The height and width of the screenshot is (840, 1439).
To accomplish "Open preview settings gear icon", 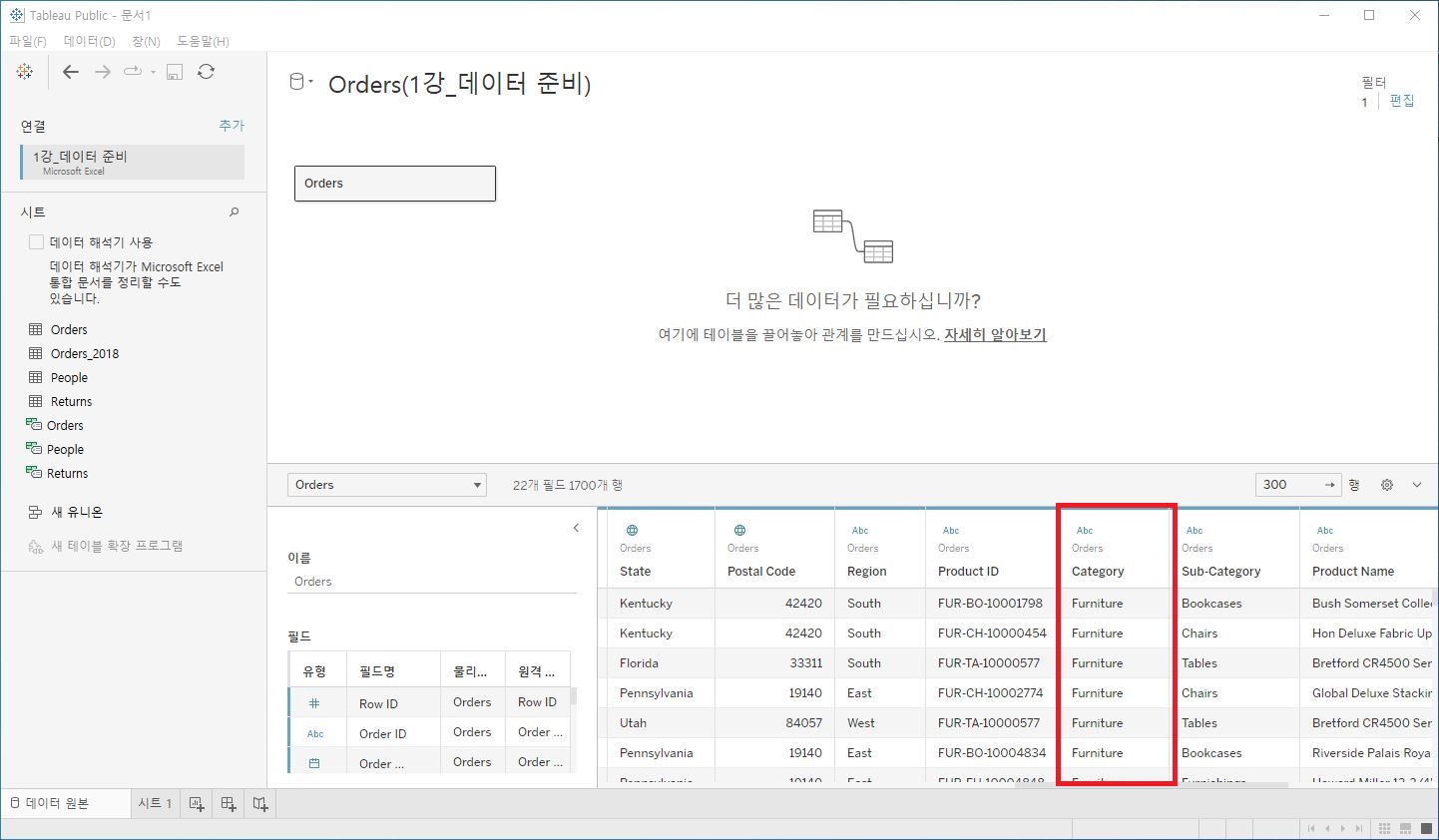I will (1387, 485).
